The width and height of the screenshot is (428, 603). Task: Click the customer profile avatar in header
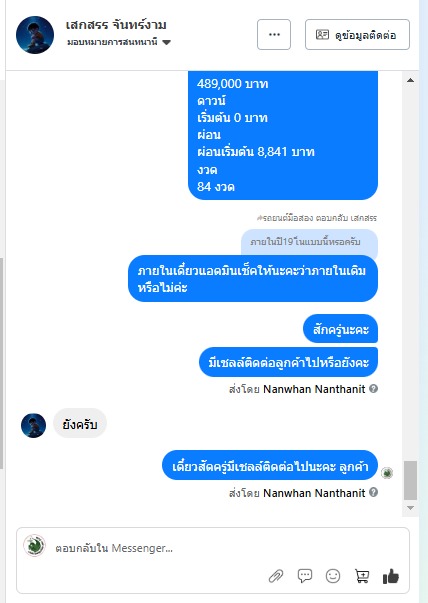pyautogui.click(x=35, y=35)
